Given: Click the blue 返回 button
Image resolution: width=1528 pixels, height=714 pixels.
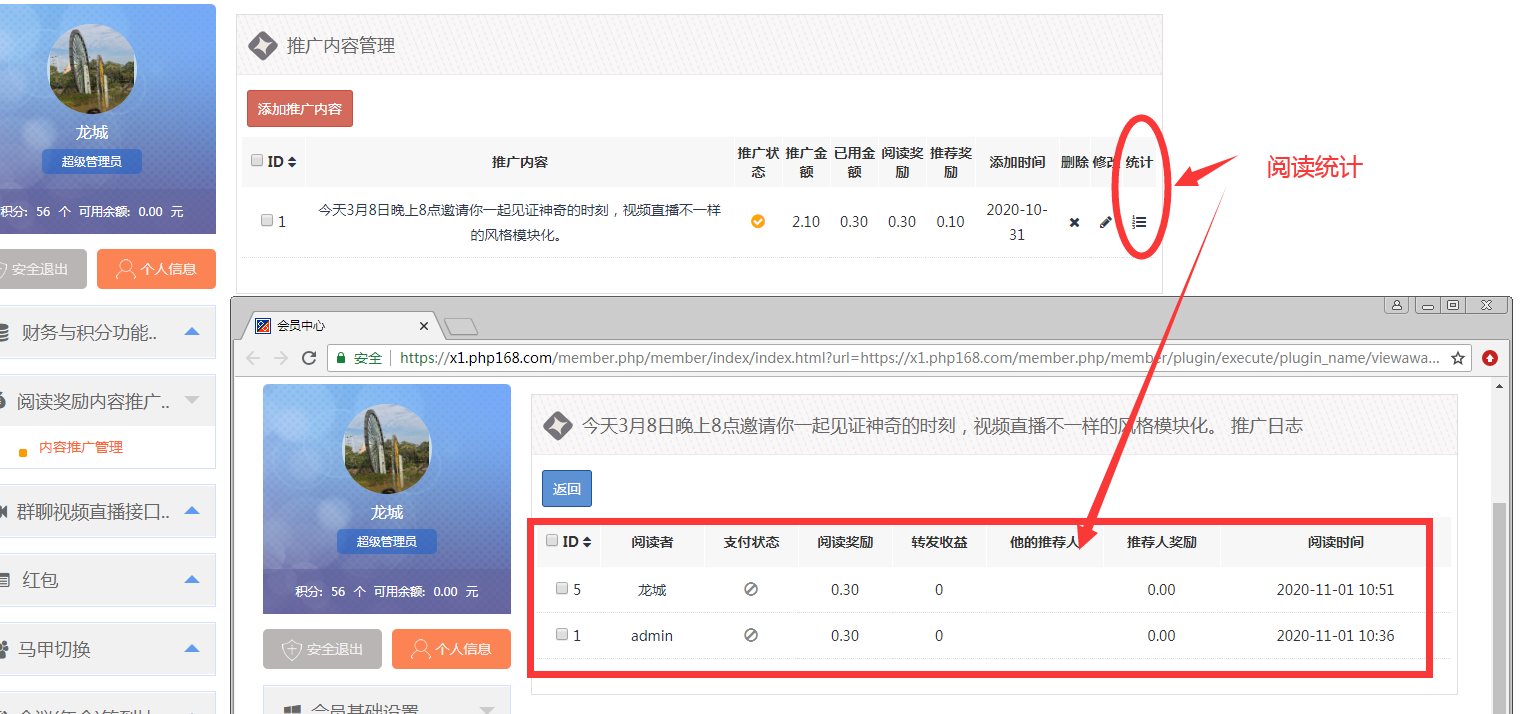Looking at the screenshot, I should pyautogui.click(x=567, y=489).
